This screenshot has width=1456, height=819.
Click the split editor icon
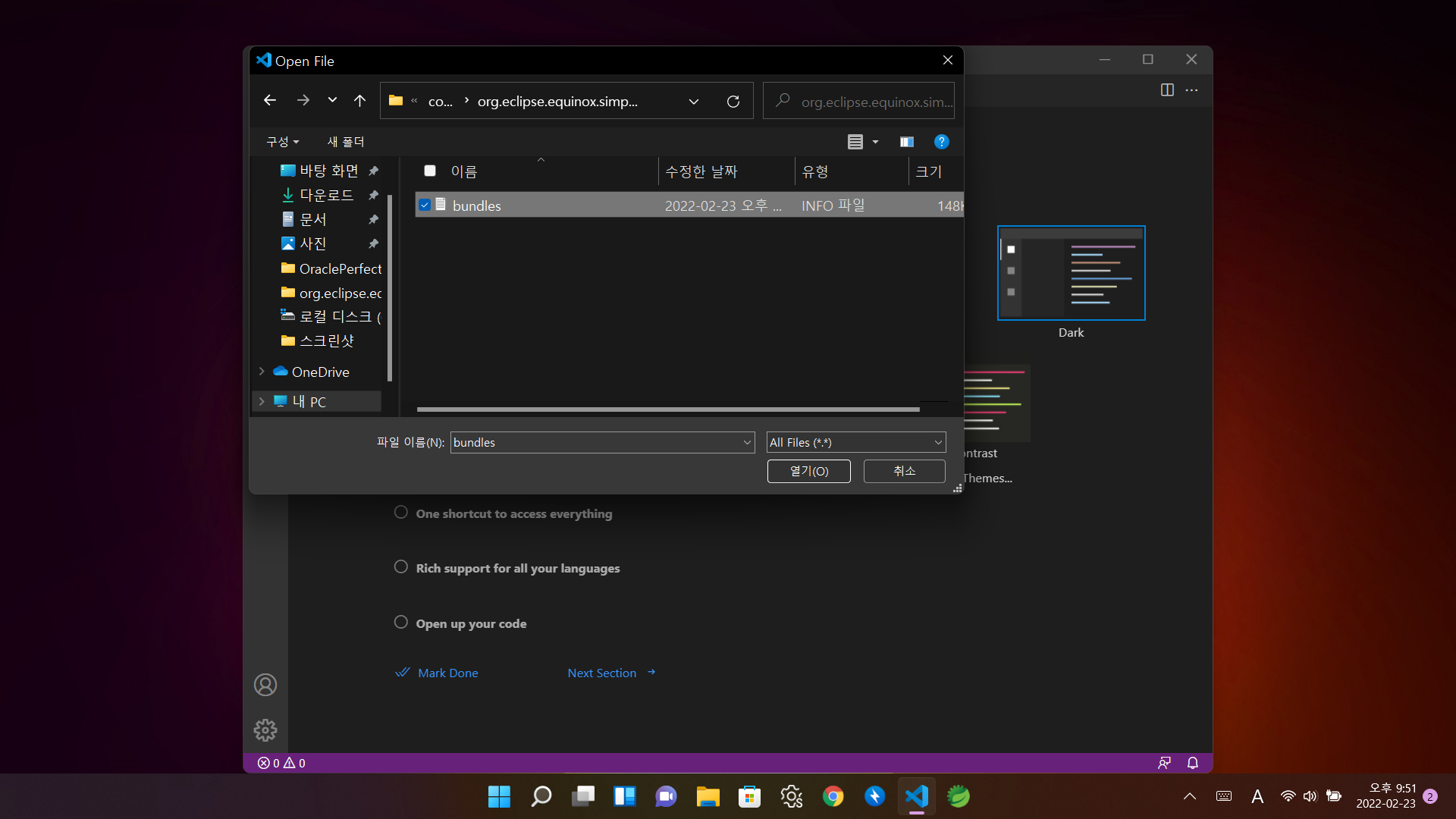pyautogui.click(x=1167, y=90)
